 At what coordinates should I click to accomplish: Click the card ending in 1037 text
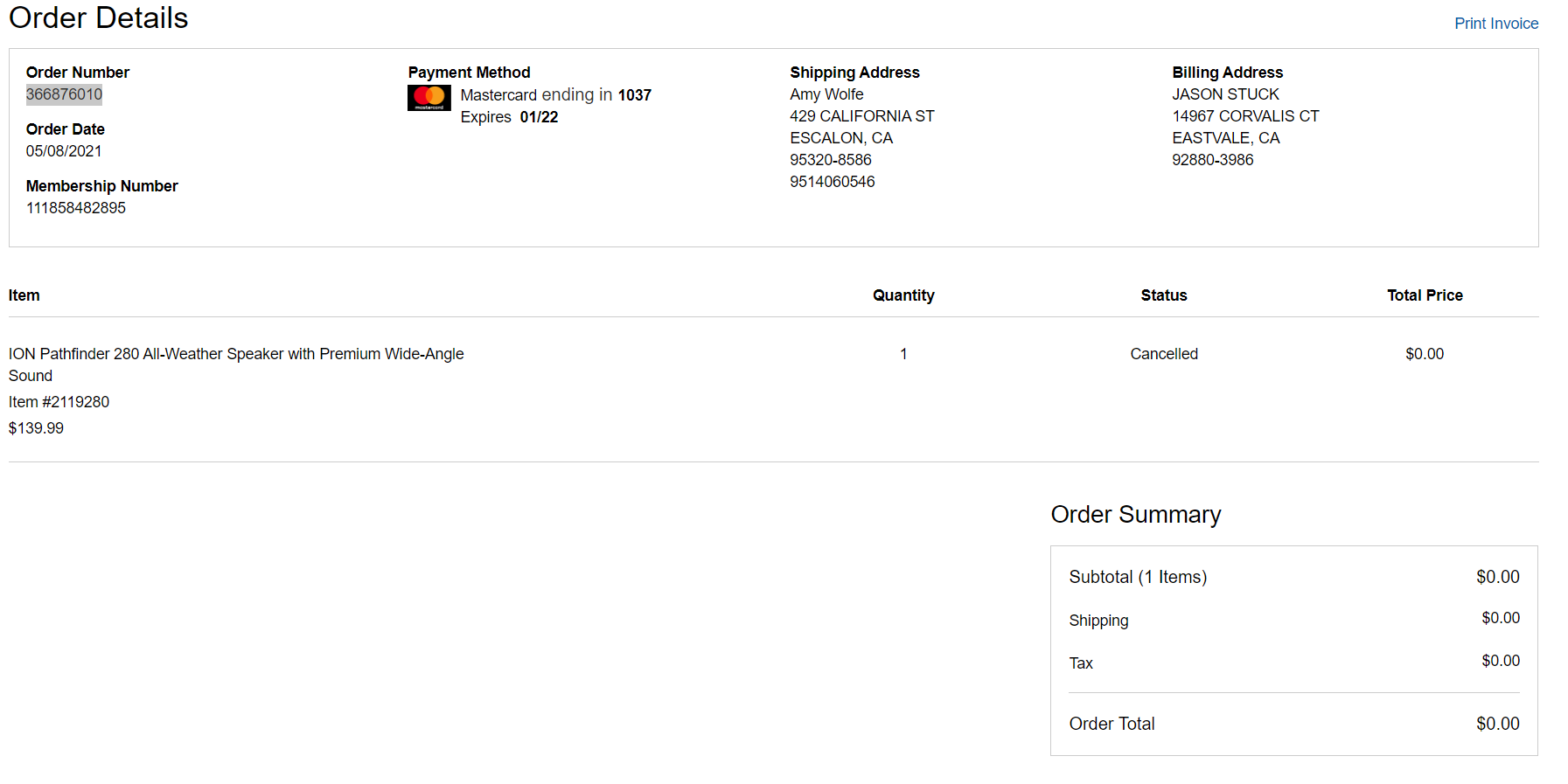pyautogui.click(x=556, y=95)
